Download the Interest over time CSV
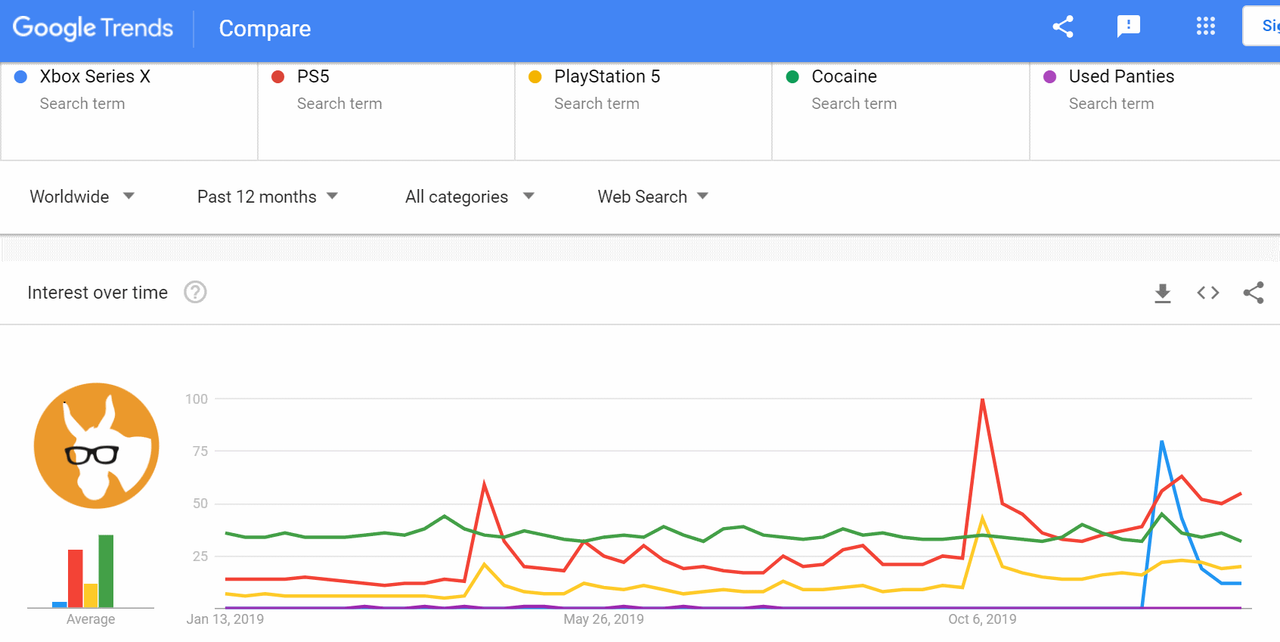1280x642 pixels. click(x=1162, y=293)
